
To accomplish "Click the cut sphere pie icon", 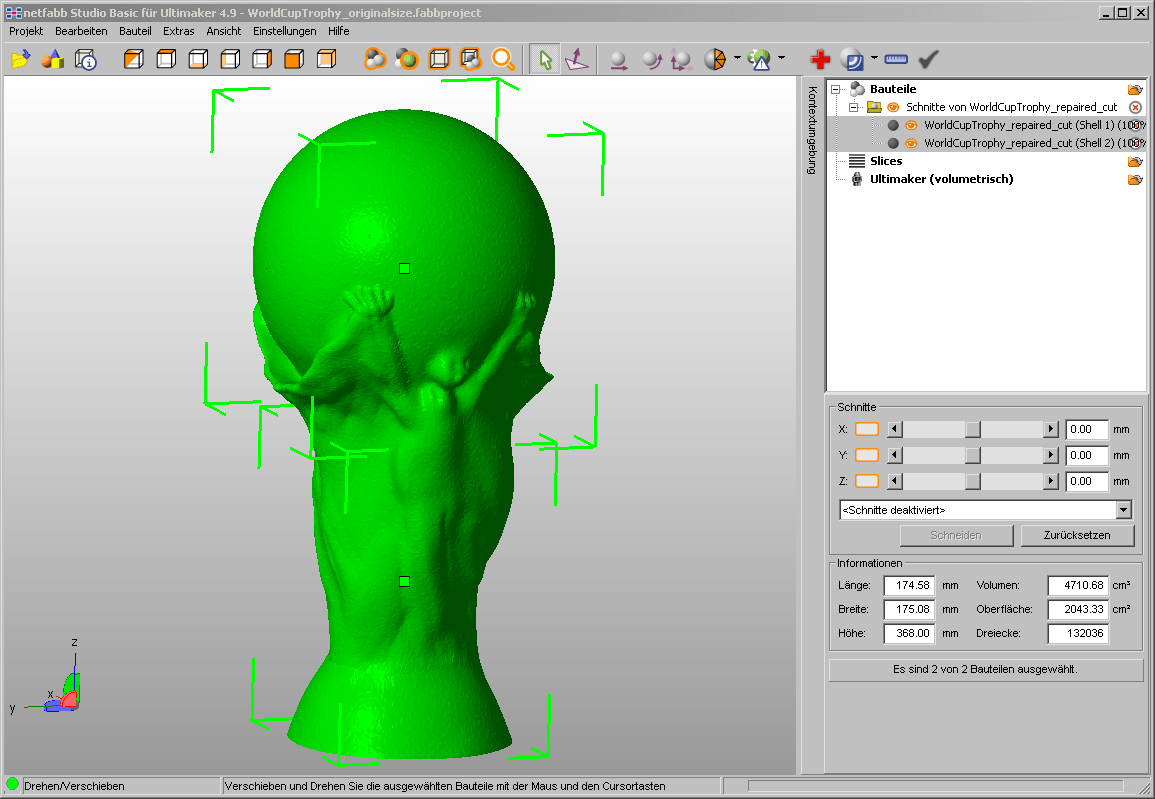I will coord(715,59).
